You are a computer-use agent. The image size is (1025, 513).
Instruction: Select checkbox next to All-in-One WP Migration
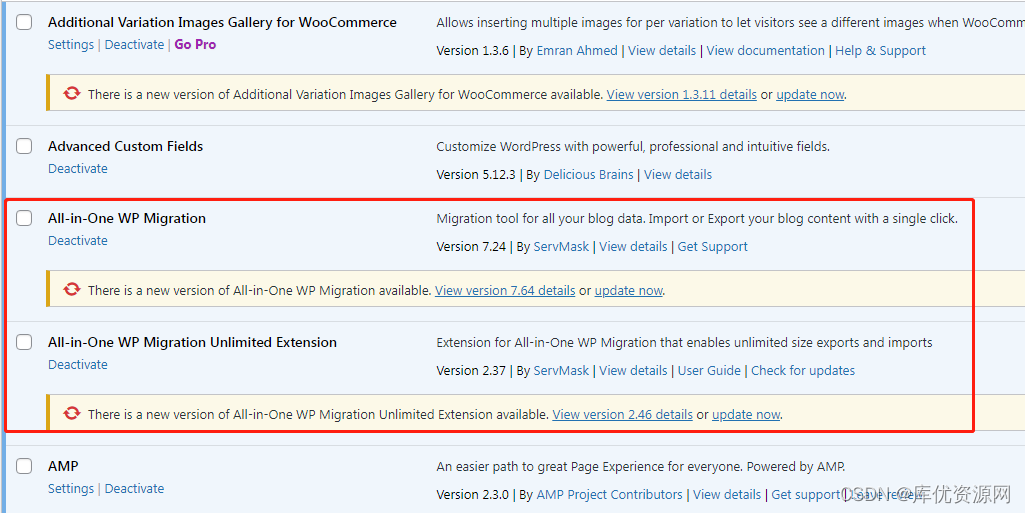click(24, 218)
